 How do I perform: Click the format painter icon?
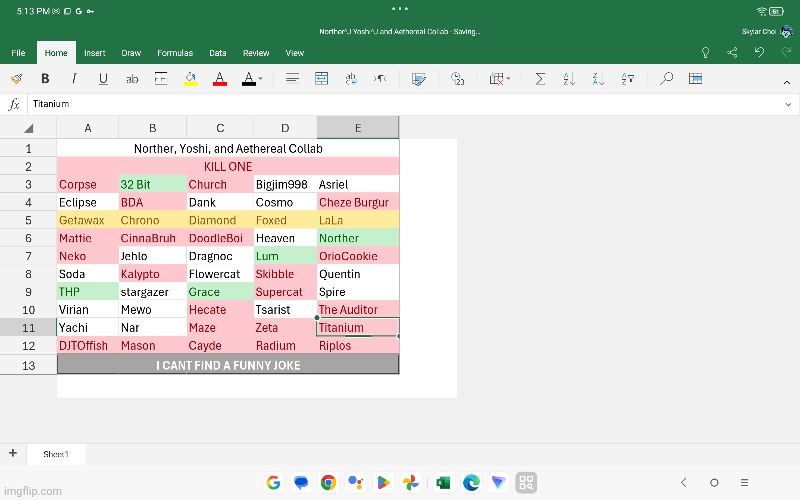(17, 79)
